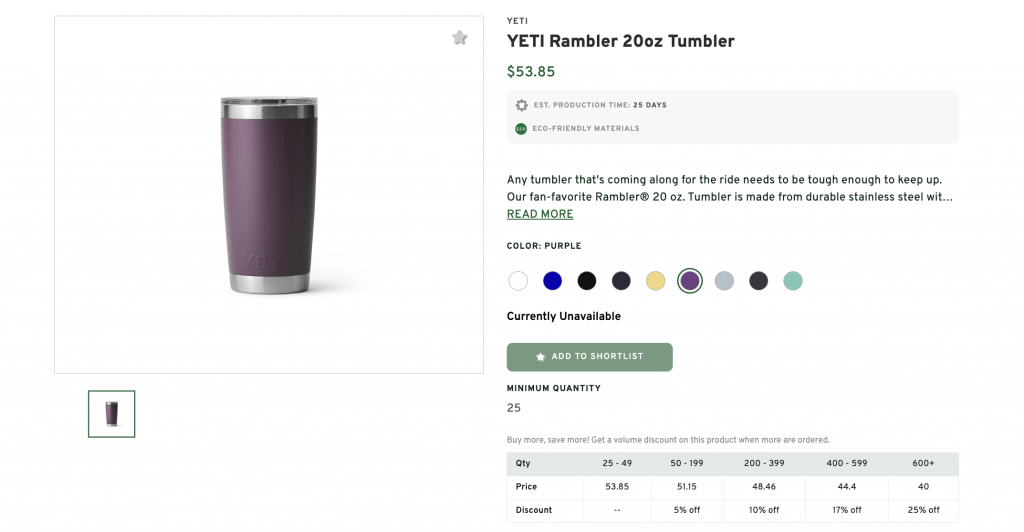Screen dimensions: 1024x532
Task: Click the star favorite icon on product image
Action: [x=459, y=38]
